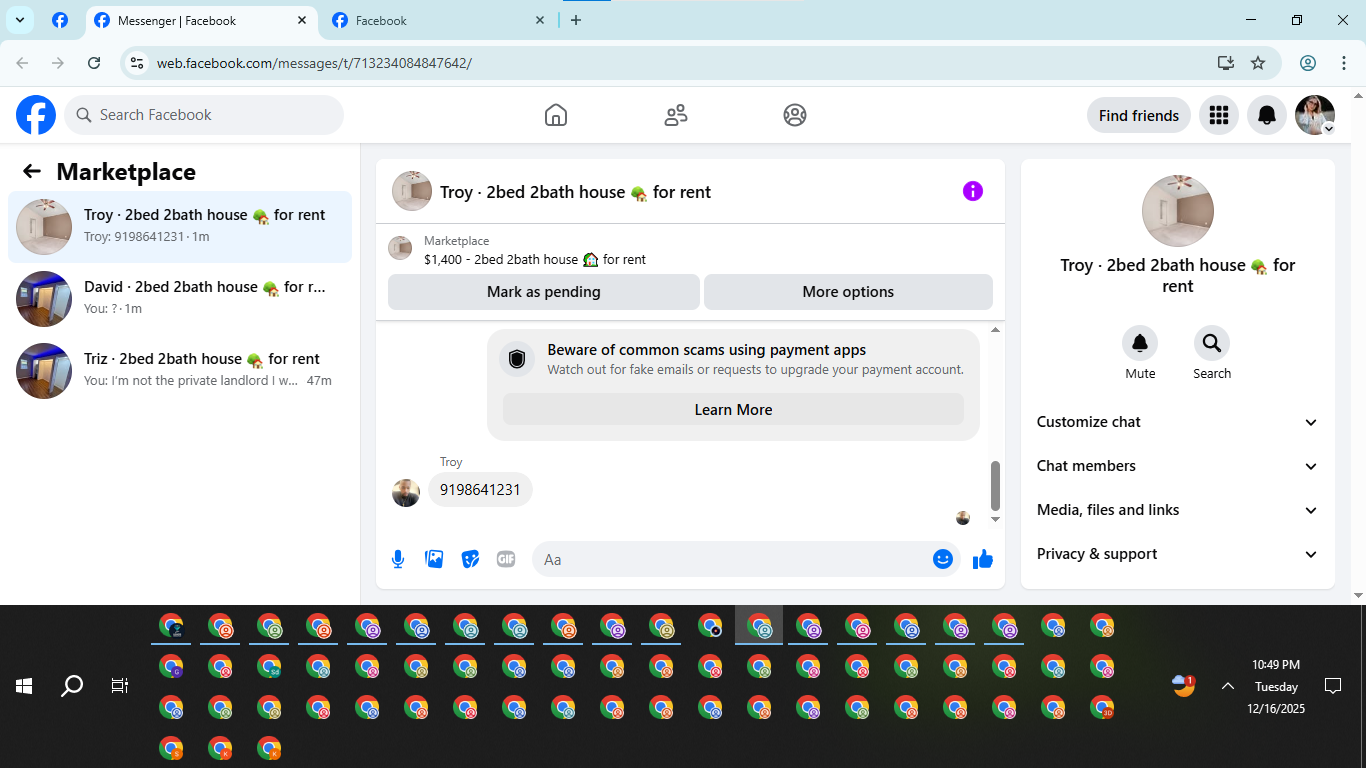Image resolution: width=1366 pixels, height=768 pixels.
Task: Open the Chrome three-dot menu
Action: (1344, 63)
